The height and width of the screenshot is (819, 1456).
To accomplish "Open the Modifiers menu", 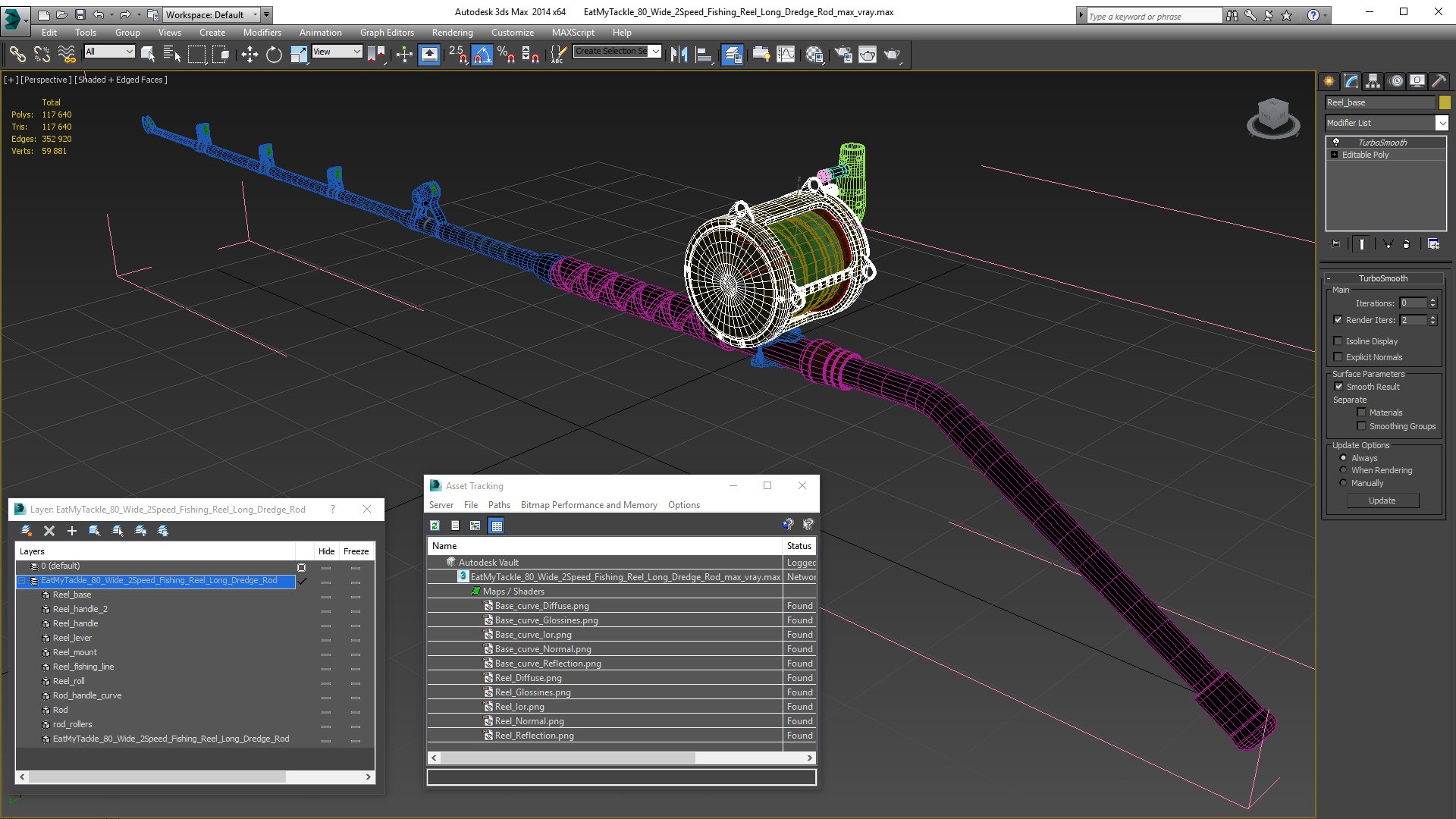I will point(262,33).
